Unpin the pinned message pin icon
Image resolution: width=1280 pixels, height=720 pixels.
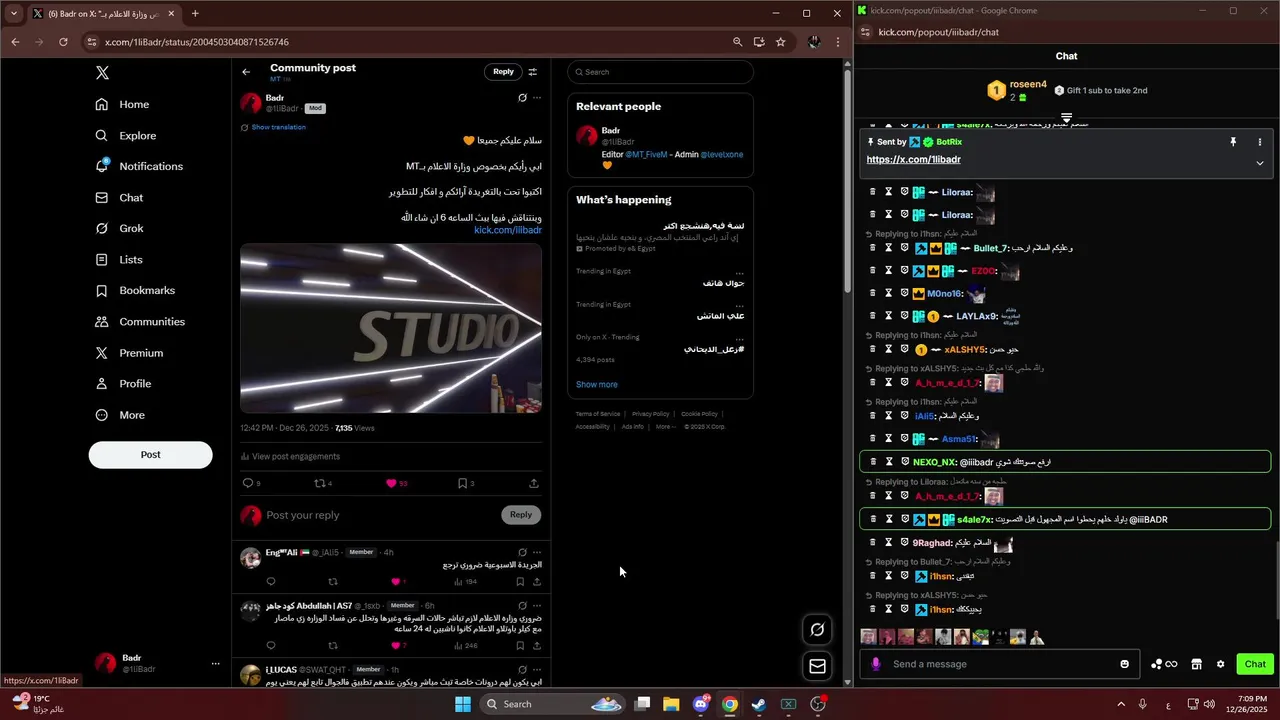(x=1233, y=142)
